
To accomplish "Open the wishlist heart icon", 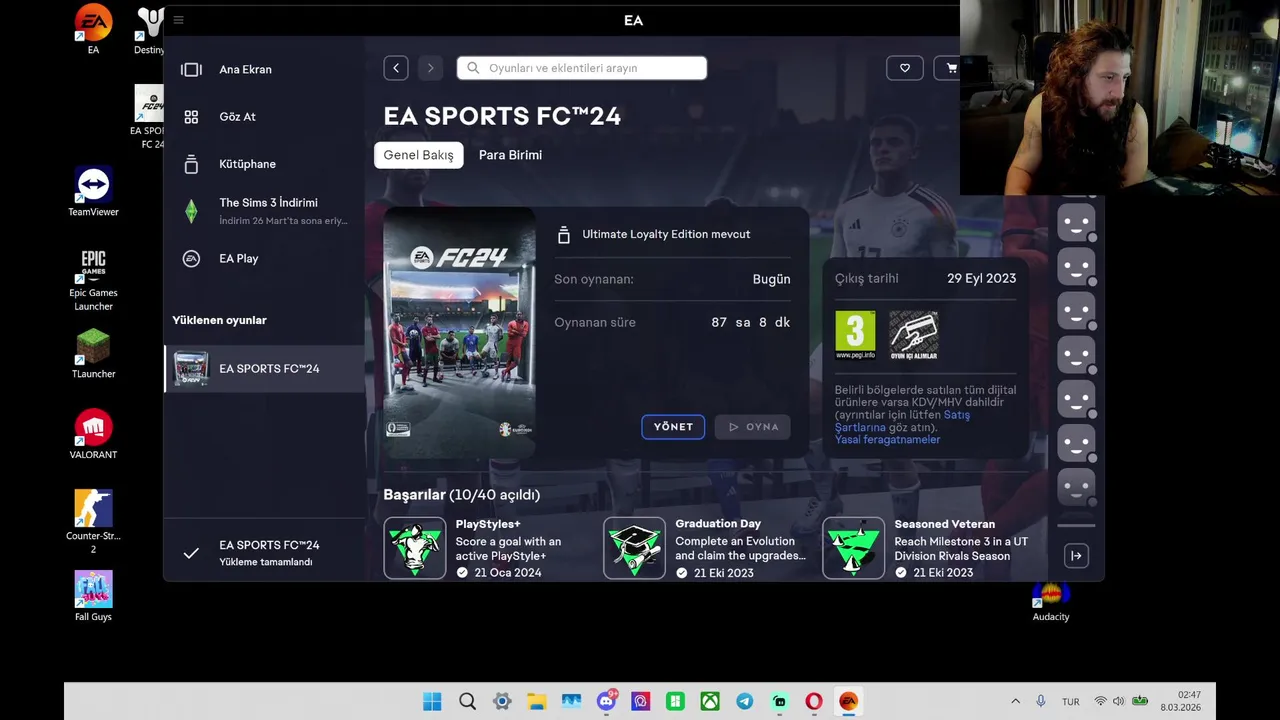I will (x=905, y=68).
